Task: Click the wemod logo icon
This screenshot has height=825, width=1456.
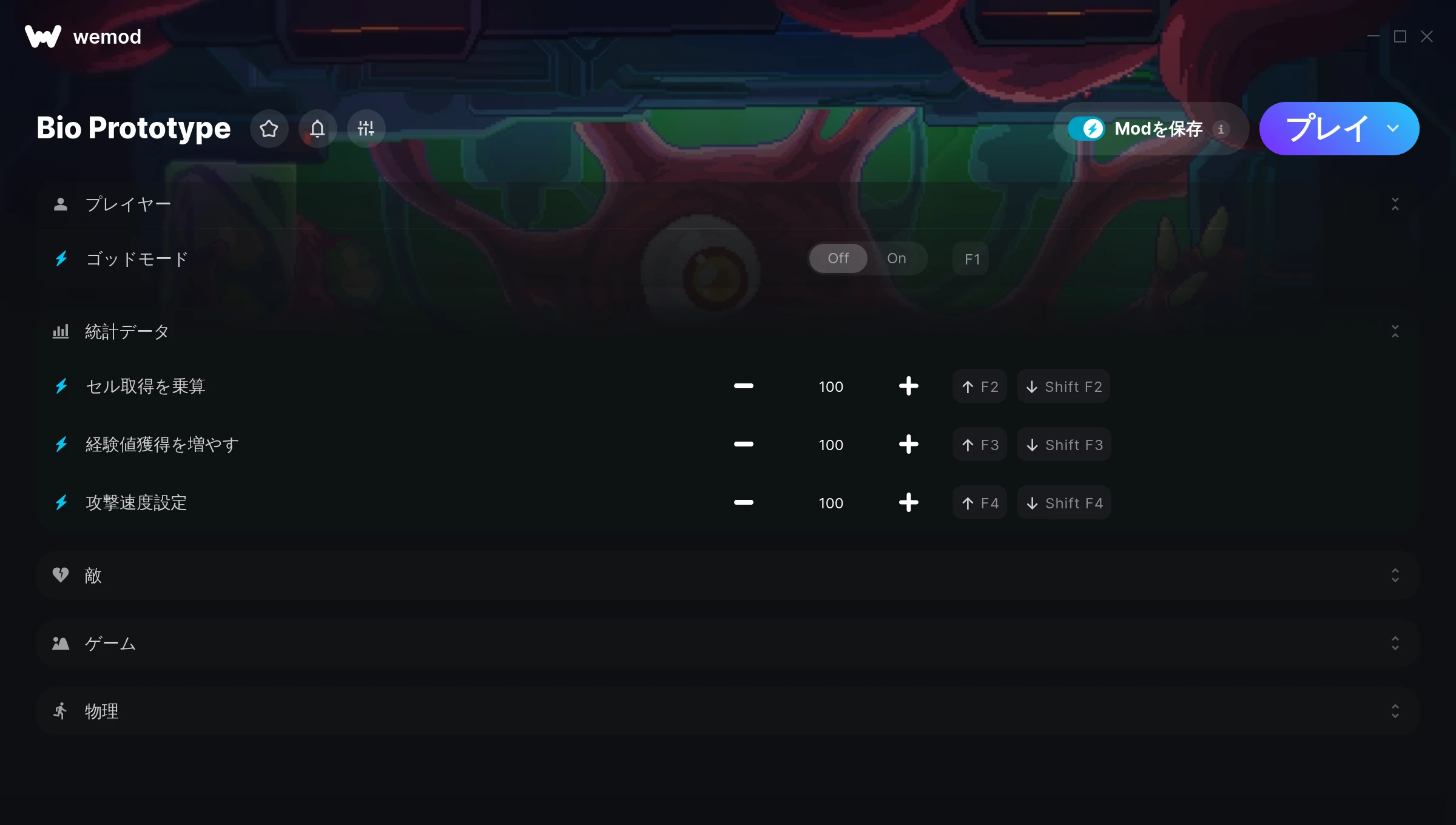Action: pos(43,36)
